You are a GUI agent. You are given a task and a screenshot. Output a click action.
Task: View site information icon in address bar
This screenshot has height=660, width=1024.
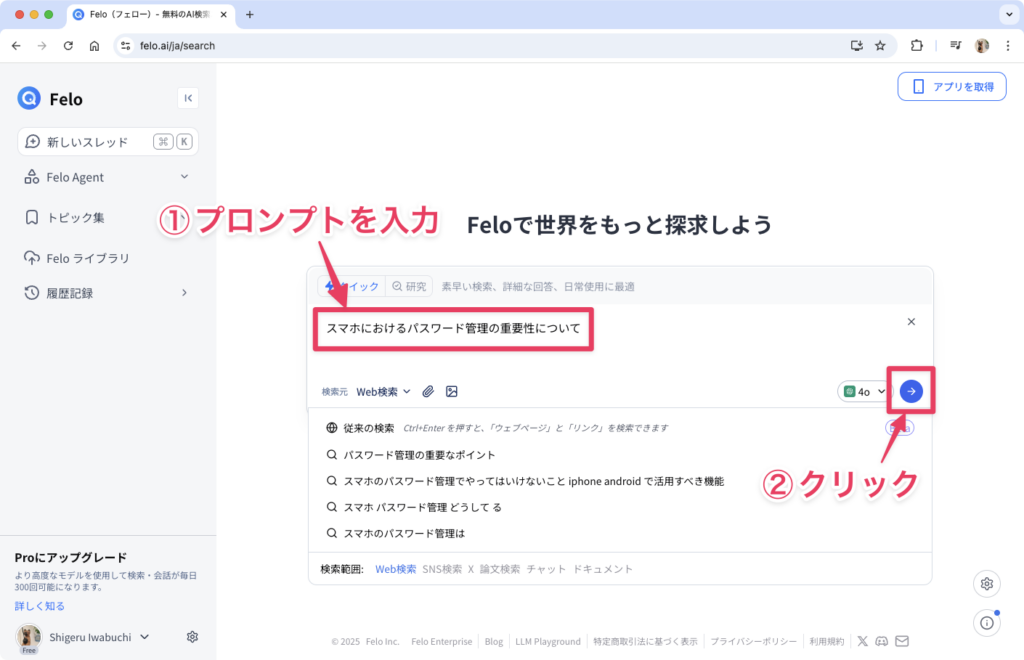point(125,46)
